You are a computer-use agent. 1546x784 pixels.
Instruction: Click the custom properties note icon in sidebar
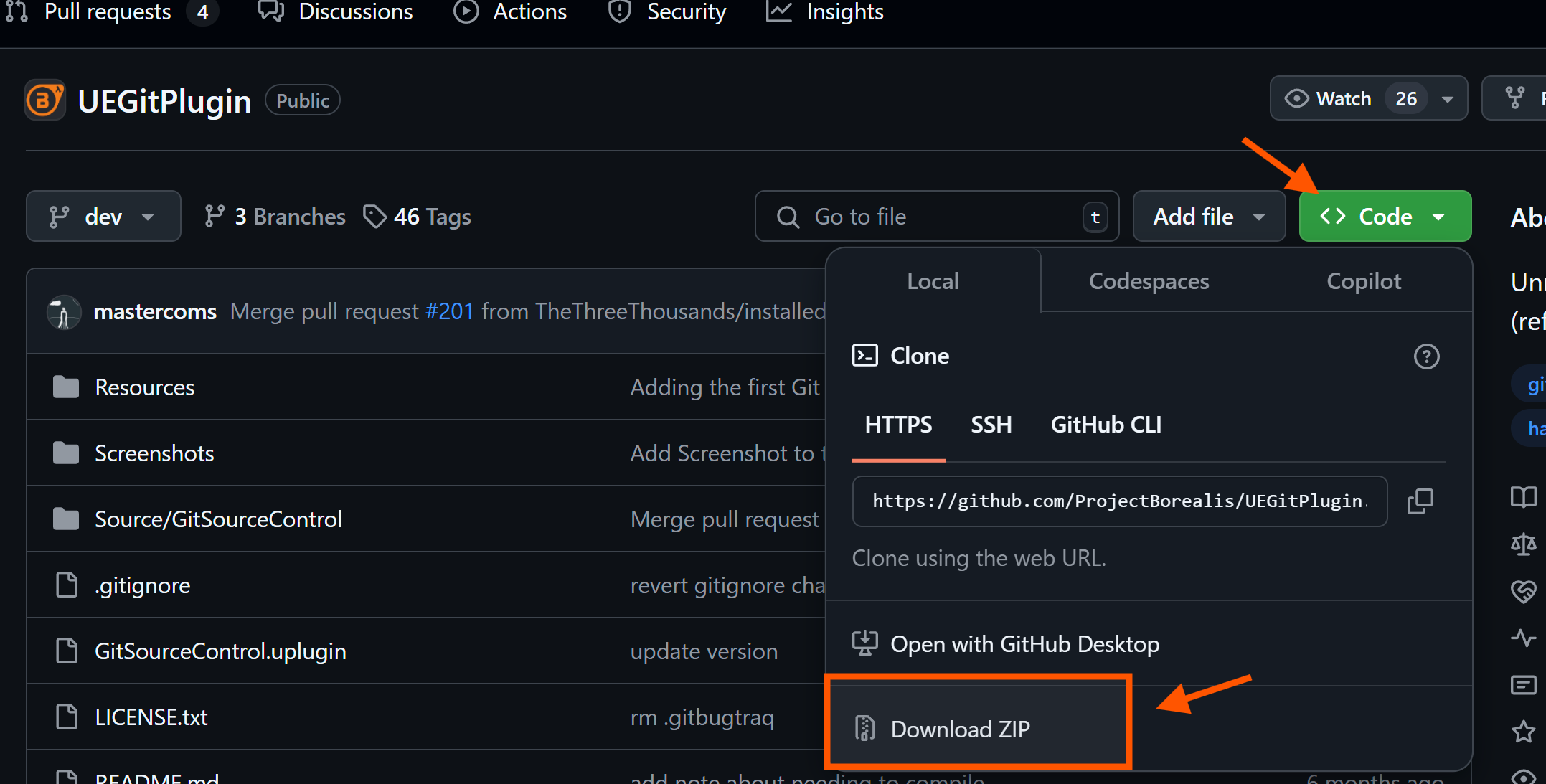pos(1524,685)
